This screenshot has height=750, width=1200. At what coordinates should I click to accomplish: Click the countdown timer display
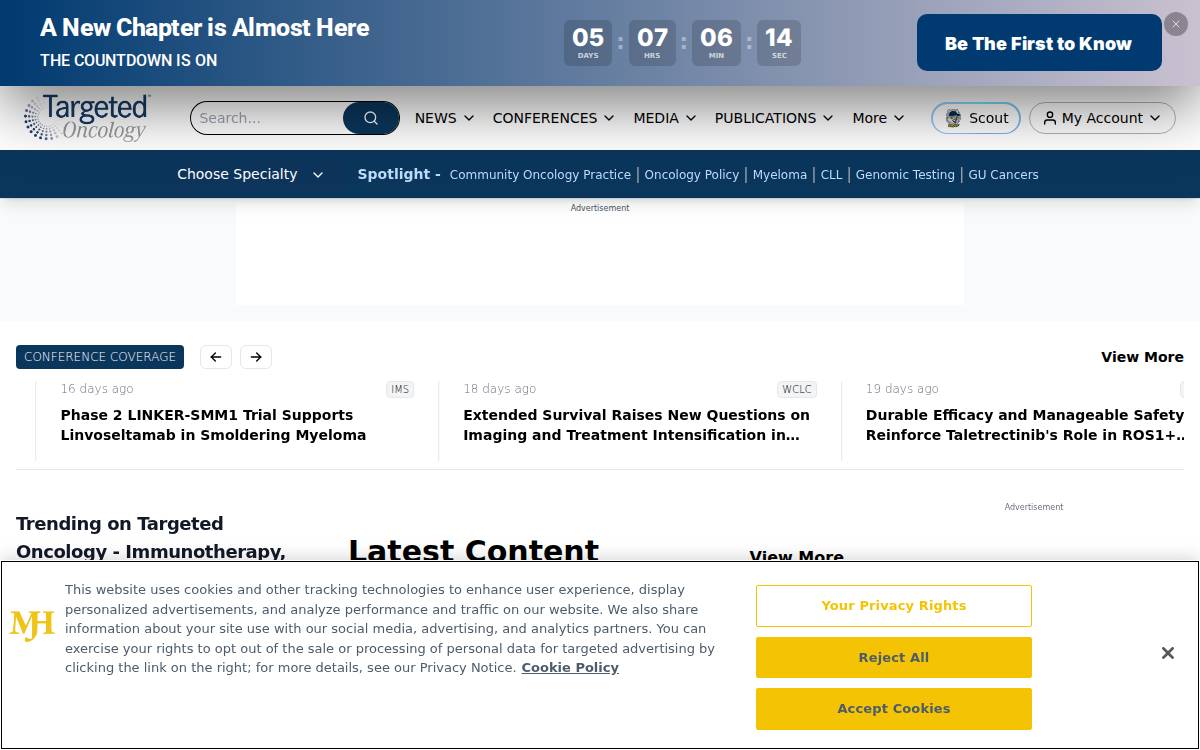click(683, 43)
